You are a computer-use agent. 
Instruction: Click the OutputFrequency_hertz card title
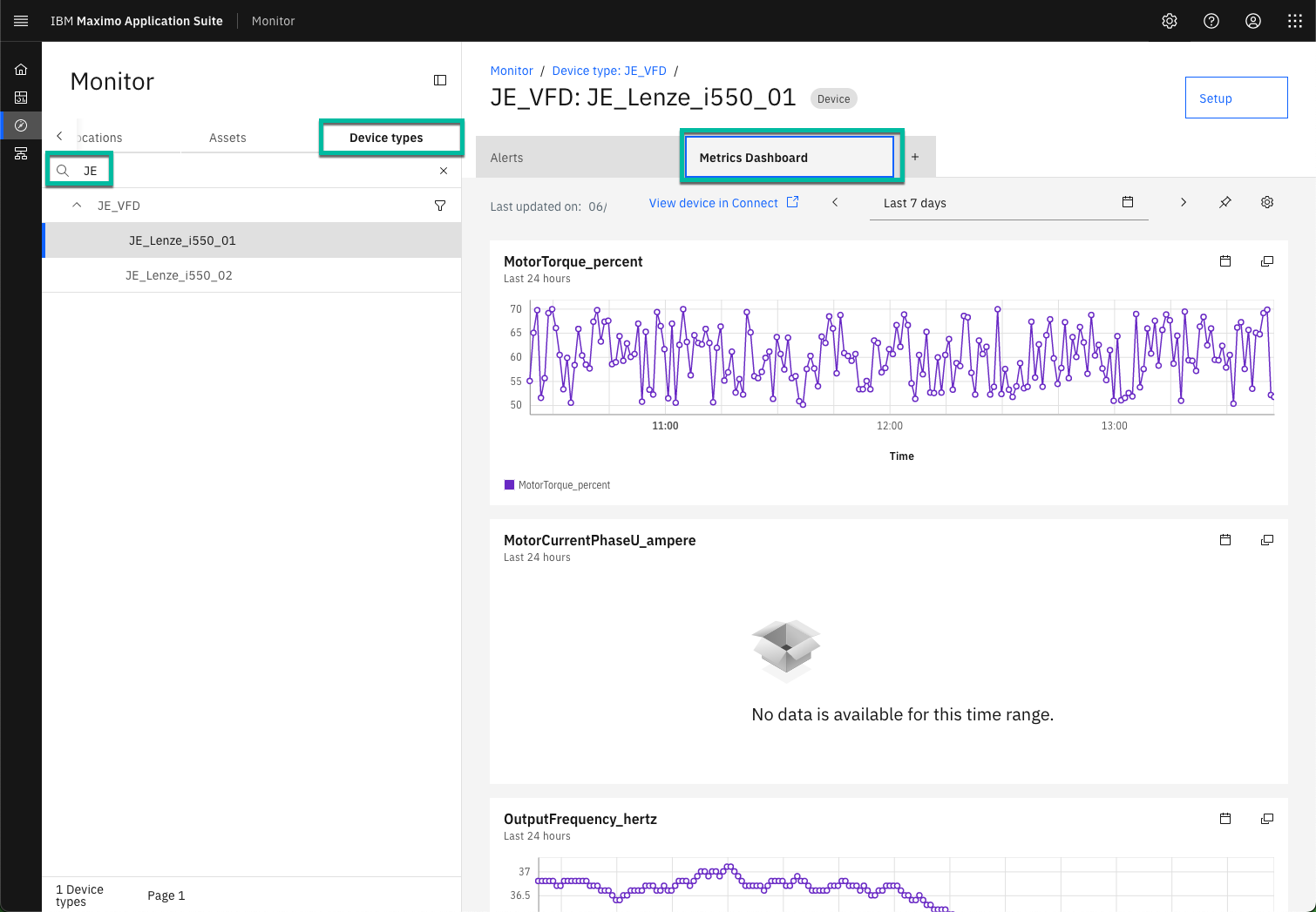580,819
